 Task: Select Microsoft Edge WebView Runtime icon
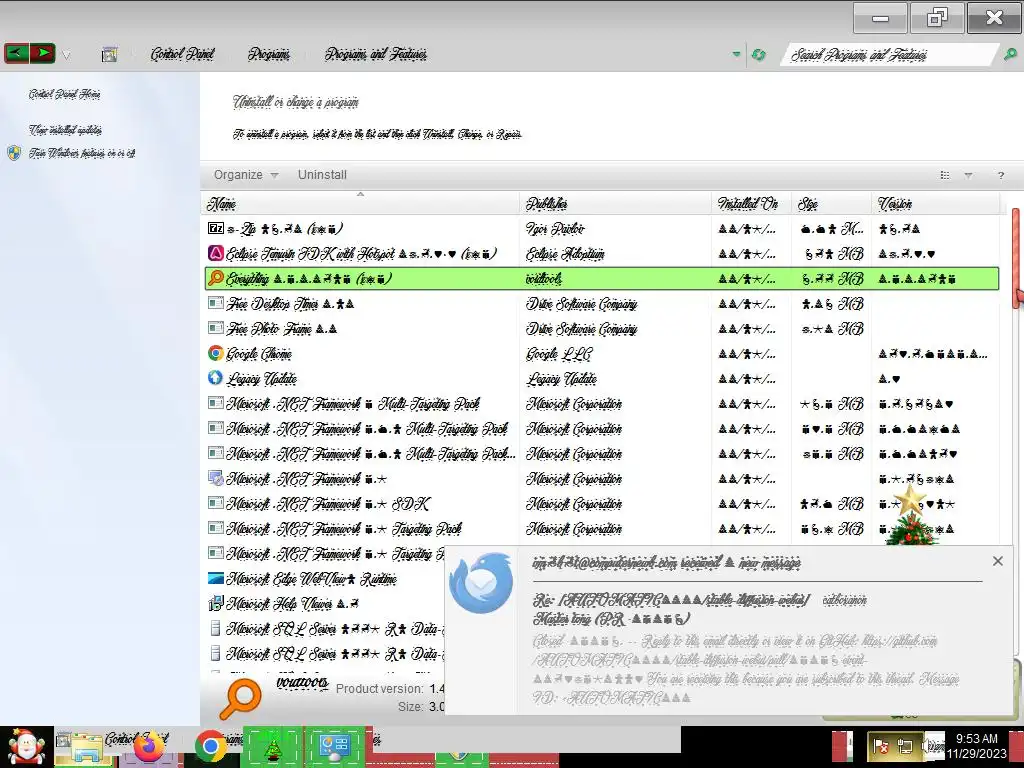click(216, 578)
